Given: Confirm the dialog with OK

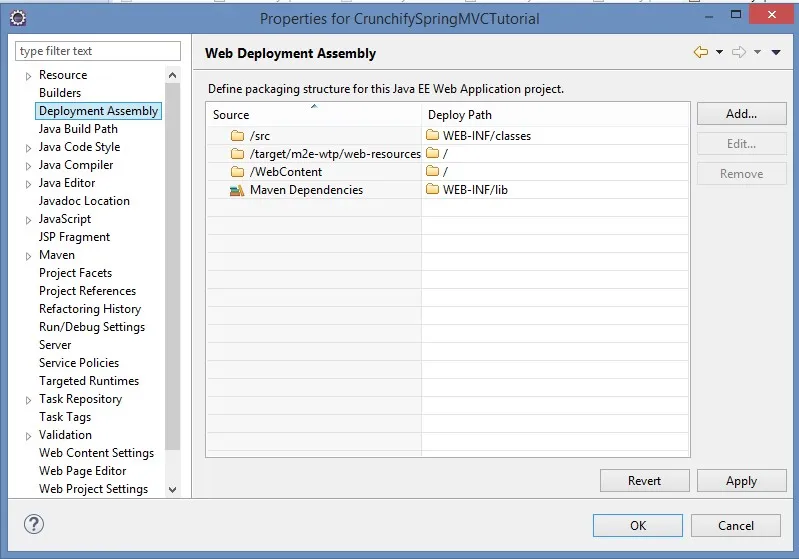Looking at the screenshot, I should point(637,525).
